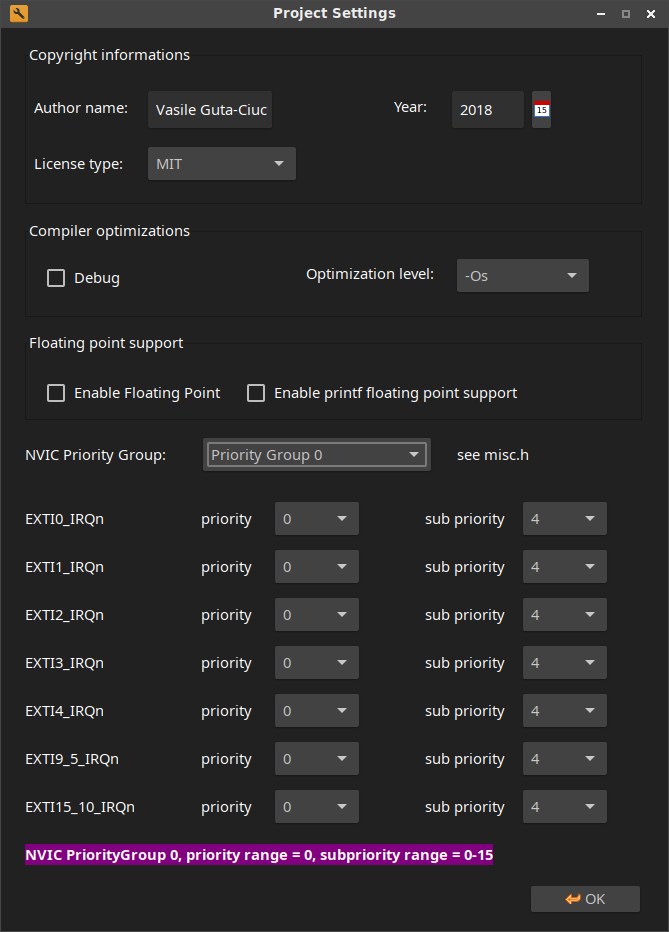This screenshot has width=669, height=932.
Task: Change EXTI1_IRQn sub priority dropdown
Action: [x=564, y=567]
